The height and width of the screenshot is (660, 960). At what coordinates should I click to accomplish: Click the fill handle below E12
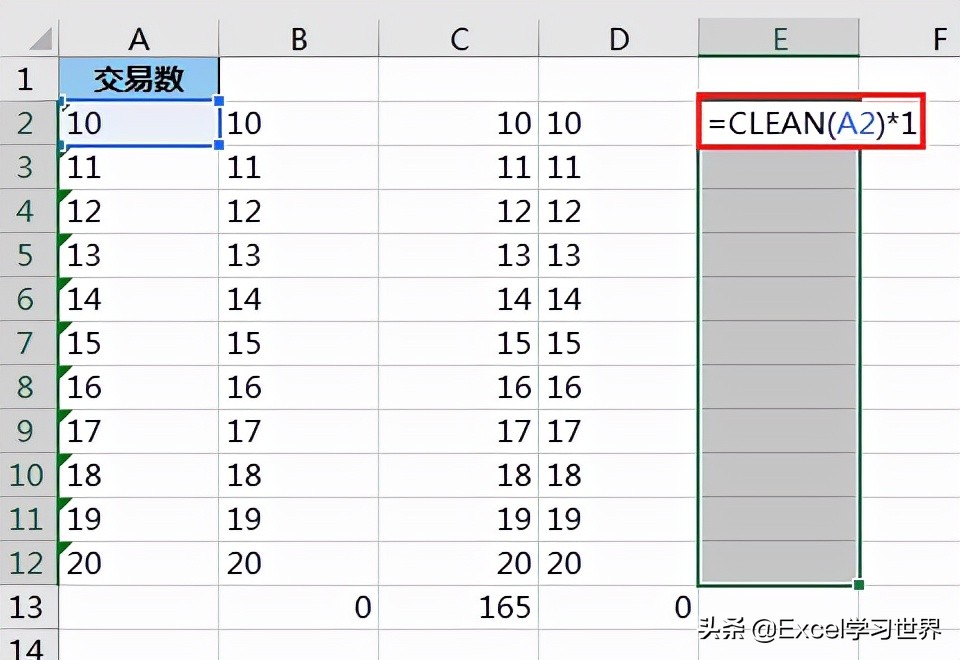tap(858, 585)
